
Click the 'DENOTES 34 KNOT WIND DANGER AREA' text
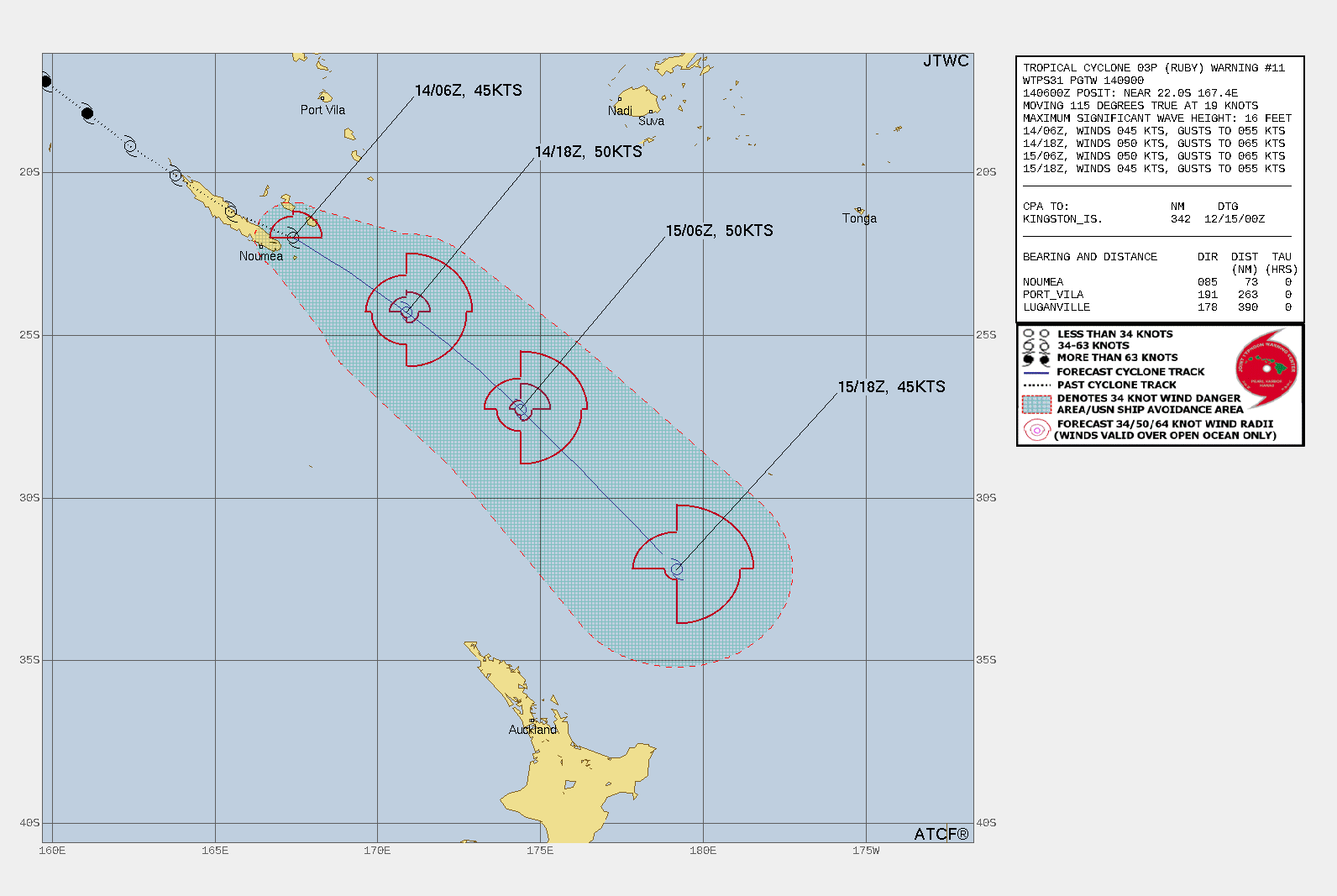(x=1150, y=404)
